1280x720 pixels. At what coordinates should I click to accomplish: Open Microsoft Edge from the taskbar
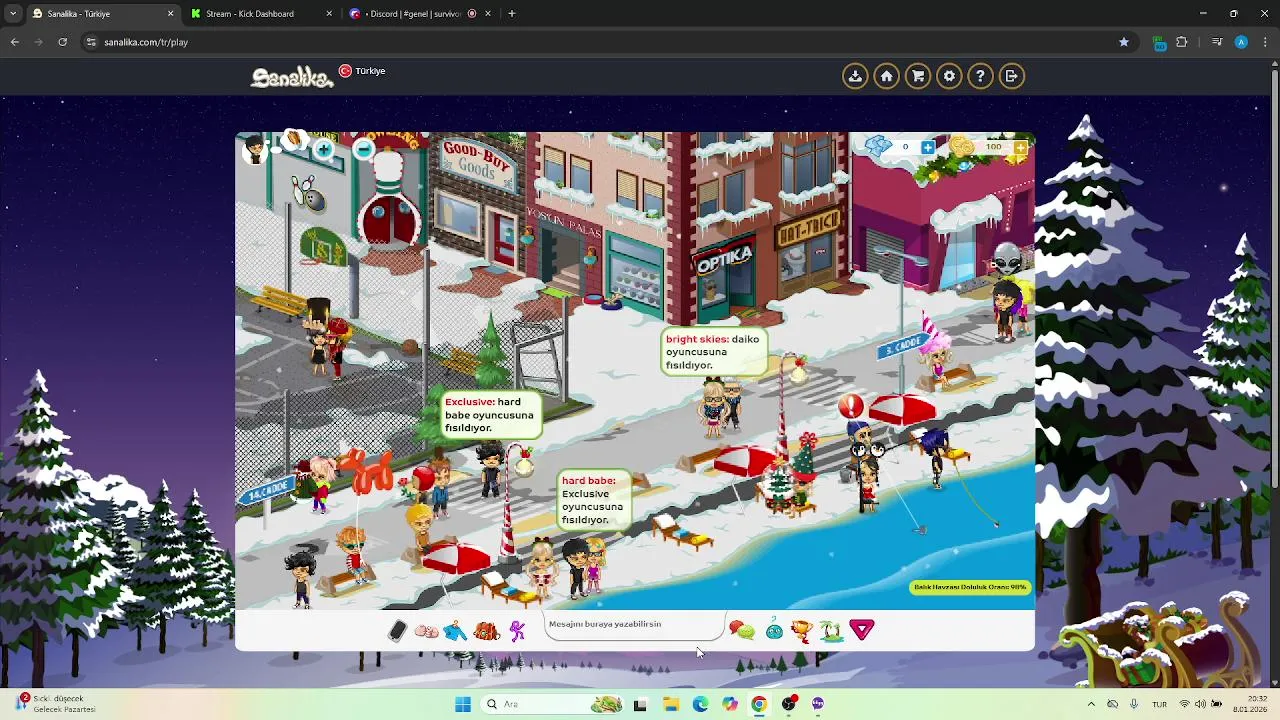click(700, 704)
